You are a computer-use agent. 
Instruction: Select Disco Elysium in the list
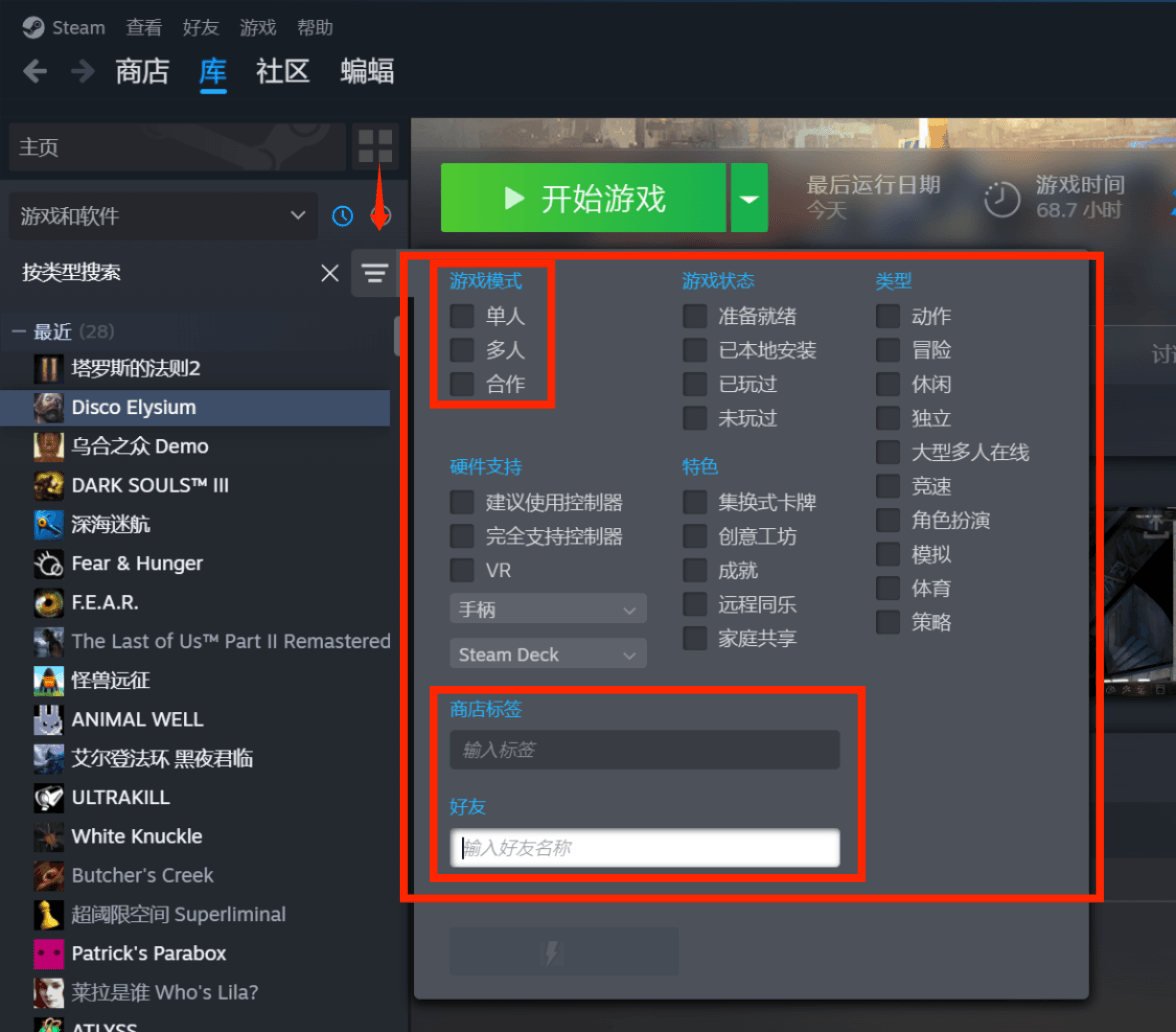tap(195, 407)
